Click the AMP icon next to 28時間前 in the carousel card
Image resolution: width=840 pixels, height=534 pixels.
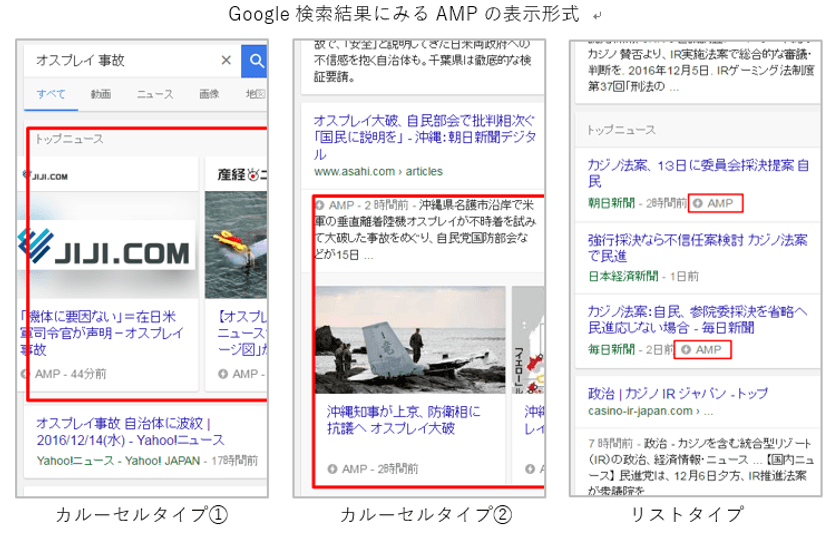pos(332,469)
